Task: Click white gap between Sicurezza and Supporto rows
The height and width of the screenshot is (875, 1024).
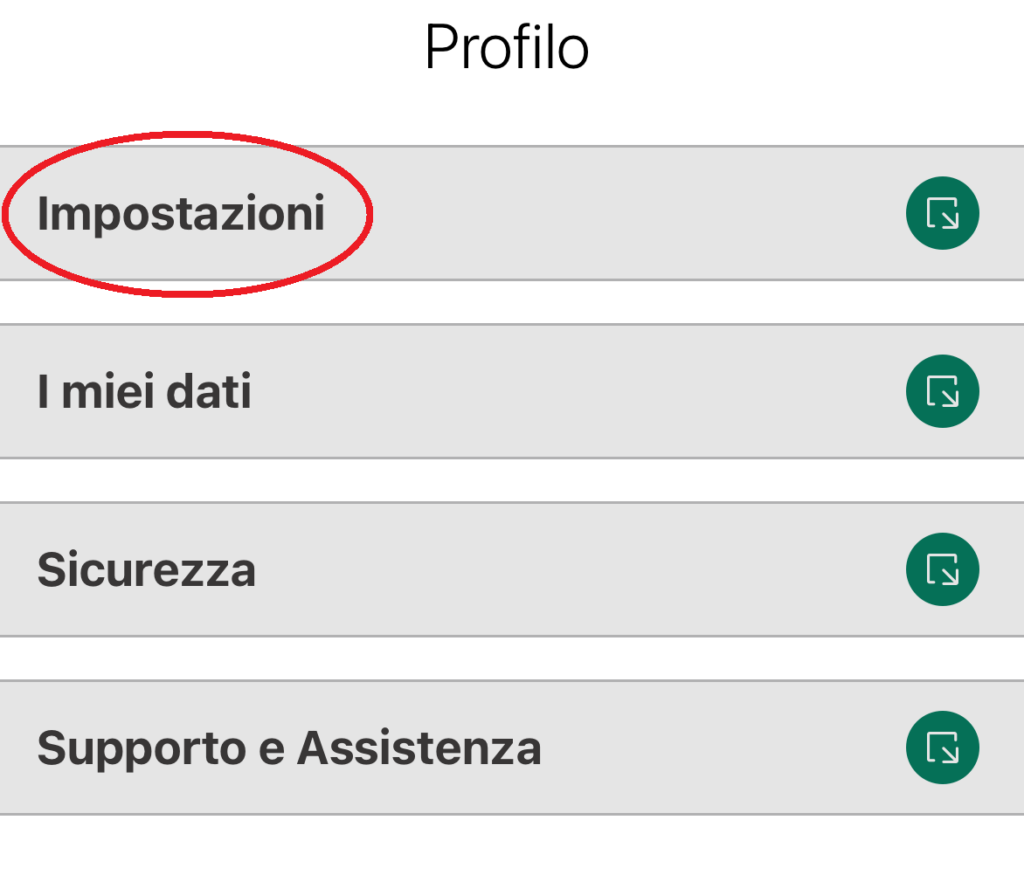Action: pyautogui.click(x=512, y=659)
